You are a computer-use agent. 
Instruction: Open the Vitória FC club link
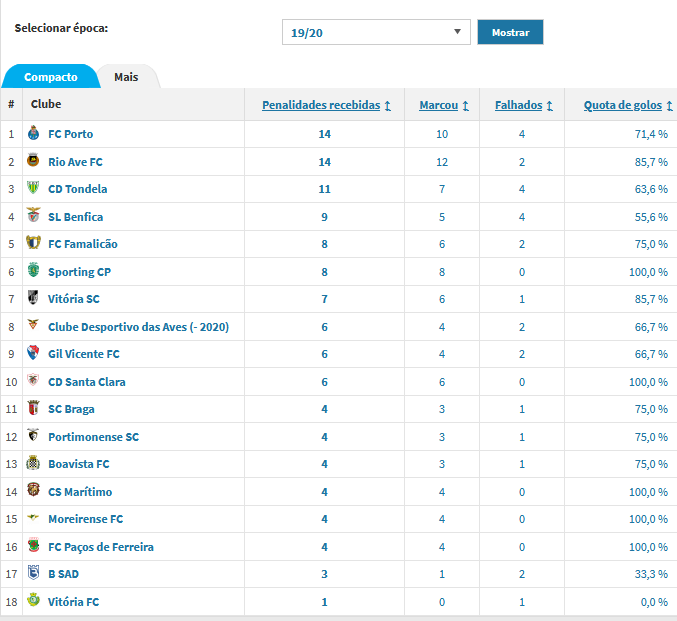click(74, 602)
